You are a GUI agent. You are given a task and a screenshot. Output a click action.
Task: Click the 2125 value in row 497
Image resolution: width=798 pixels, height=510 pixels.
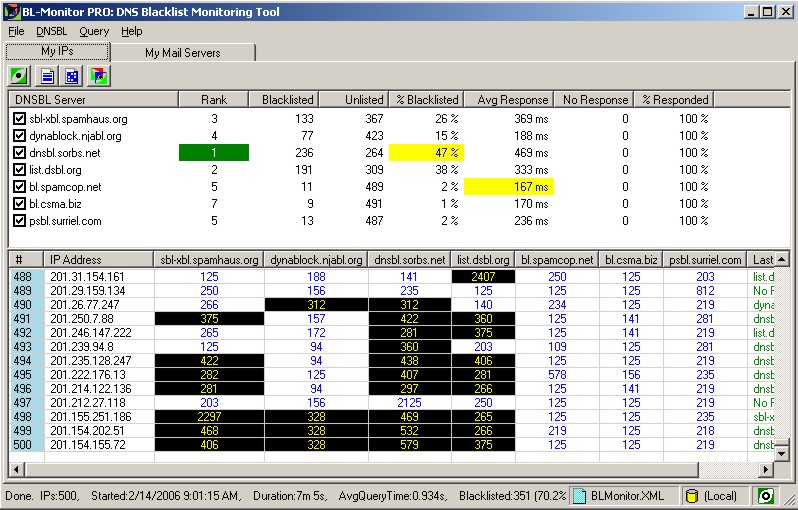(409, 403)
